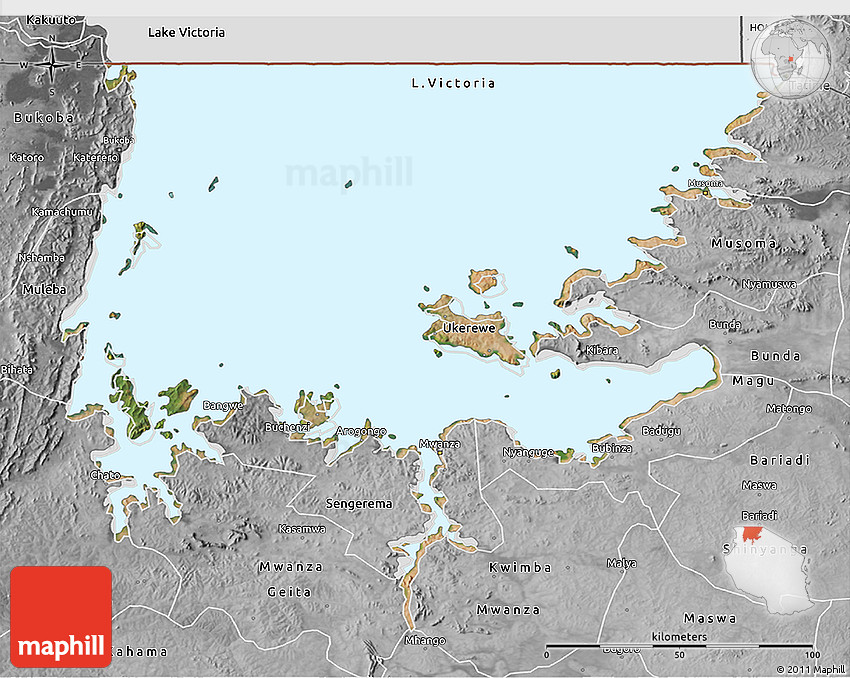The image size is (850, 678).
Task: Select the Kakuuto label
Action: 54,20
